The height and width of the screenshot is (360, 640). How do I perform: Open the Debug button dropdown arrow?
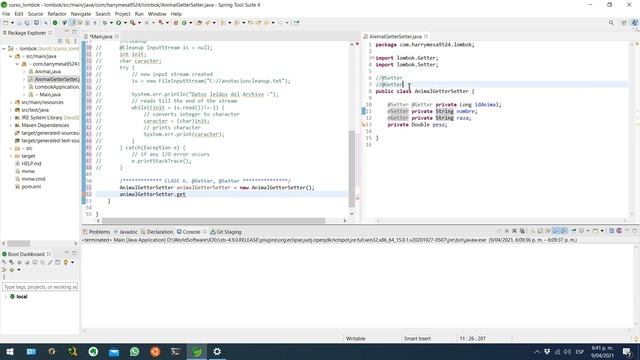tap(111, 23)
